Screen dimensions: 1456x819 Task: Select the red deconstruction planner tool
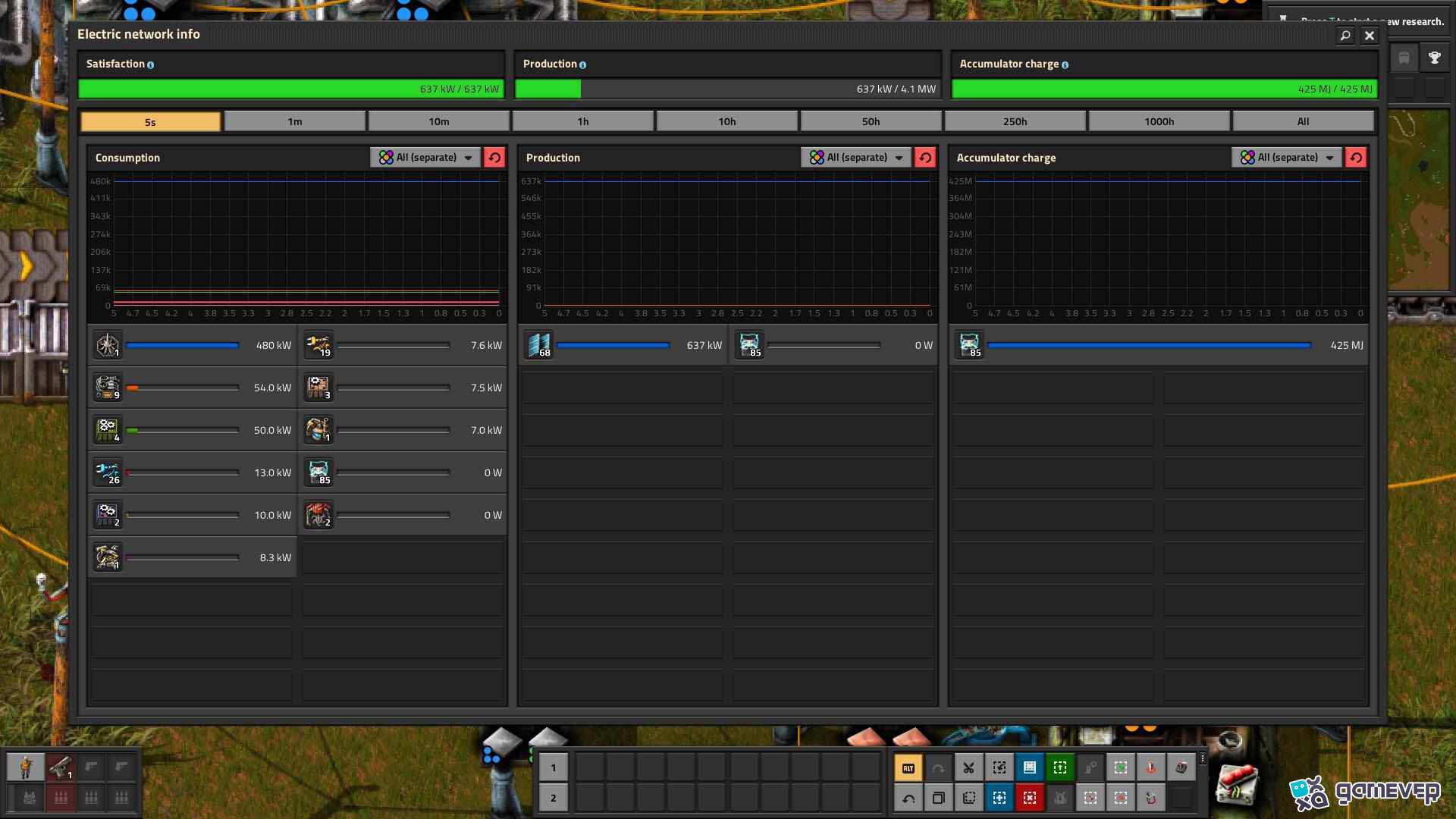(x=1029, y=798)
